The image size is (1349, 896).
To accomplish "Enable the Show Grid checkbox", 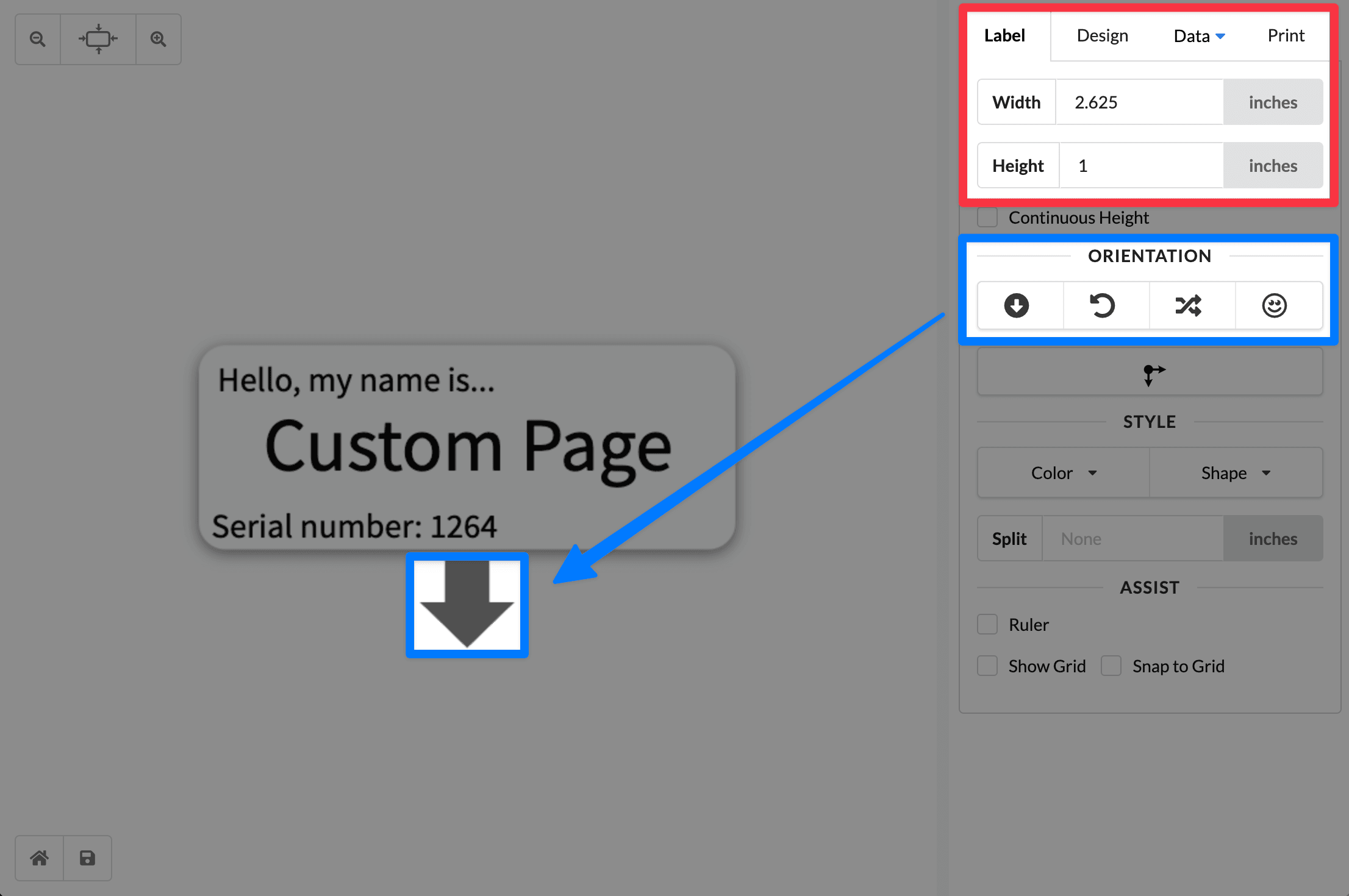I will click(x=987, y=666).
